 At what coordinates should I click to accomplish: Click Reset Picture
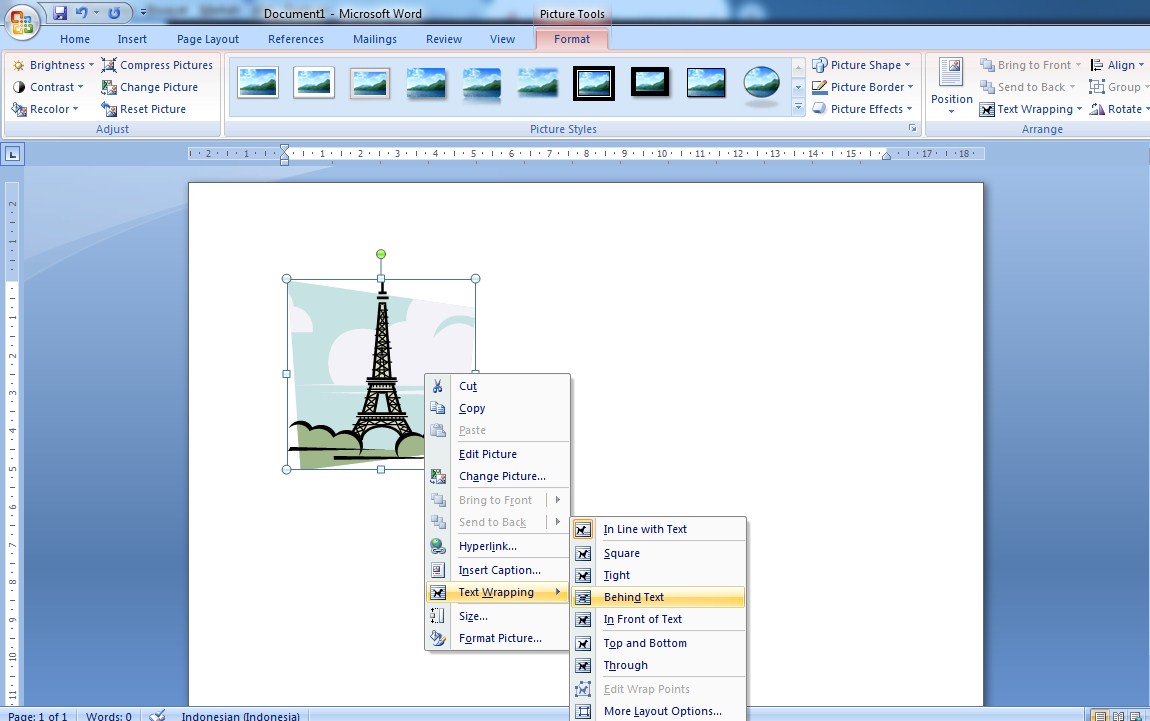[x=144, y=109]
